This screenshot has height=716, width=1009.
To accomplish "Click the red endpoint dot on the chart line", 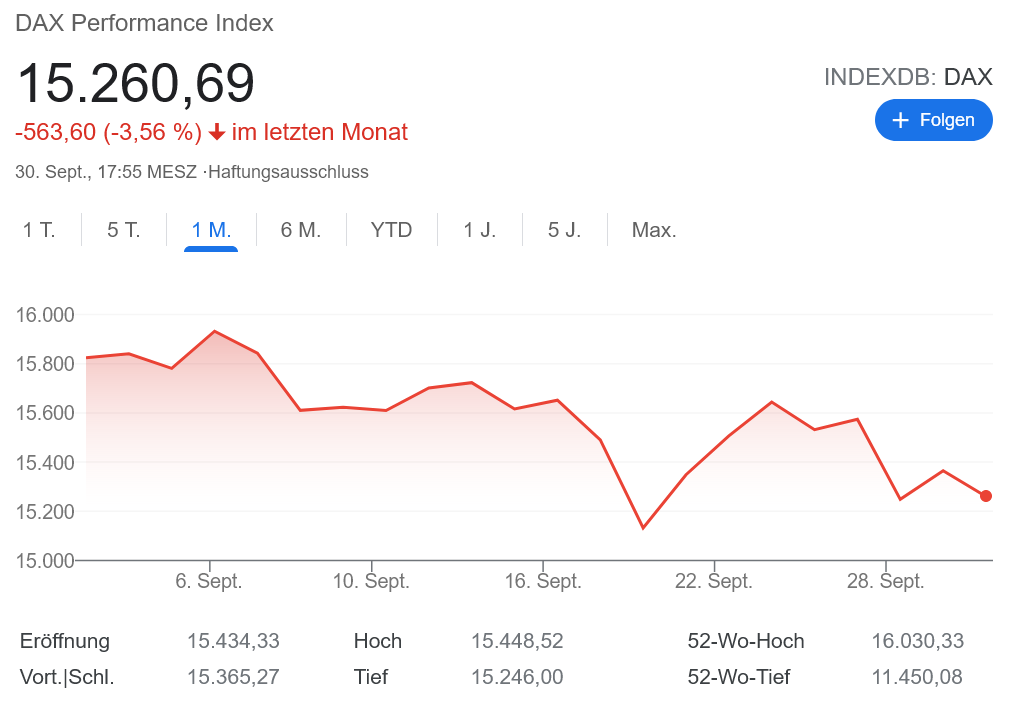I will tap(986, 496).
